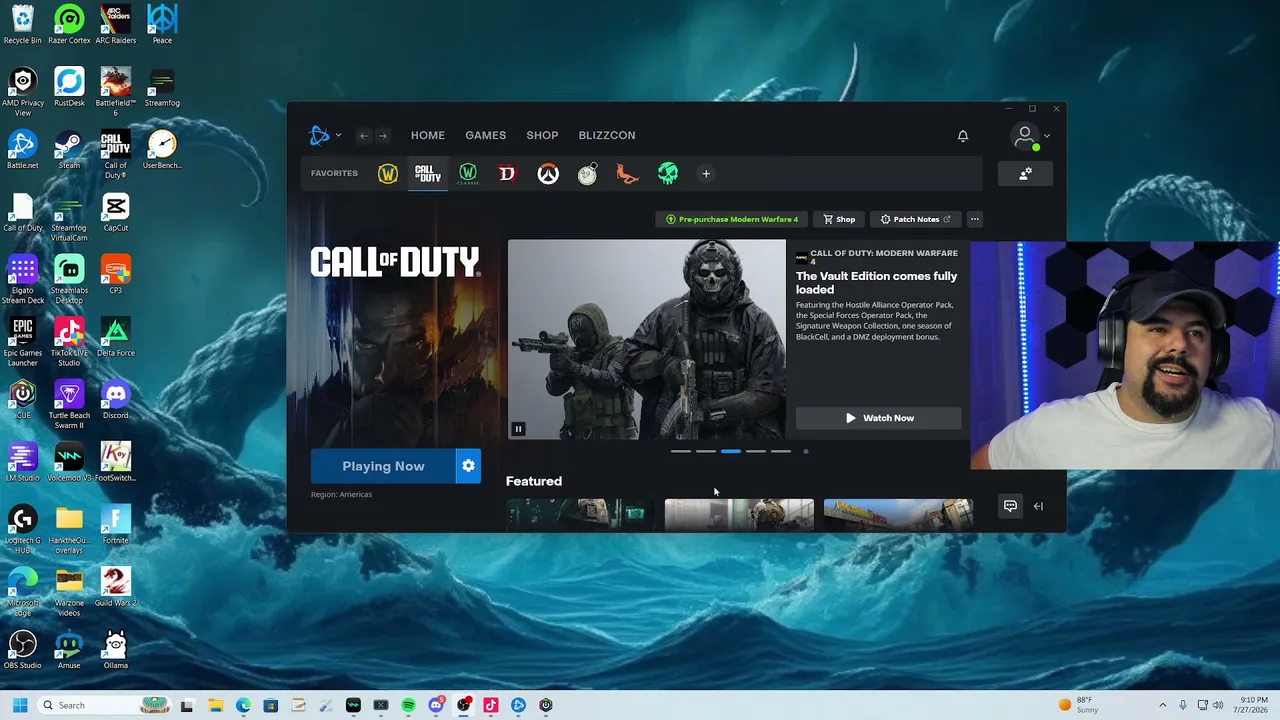Collapse the social panel arrow icon
The width and height of the screenshot is (1280, 720).
pyautogui.click(x=1038, y=506)
